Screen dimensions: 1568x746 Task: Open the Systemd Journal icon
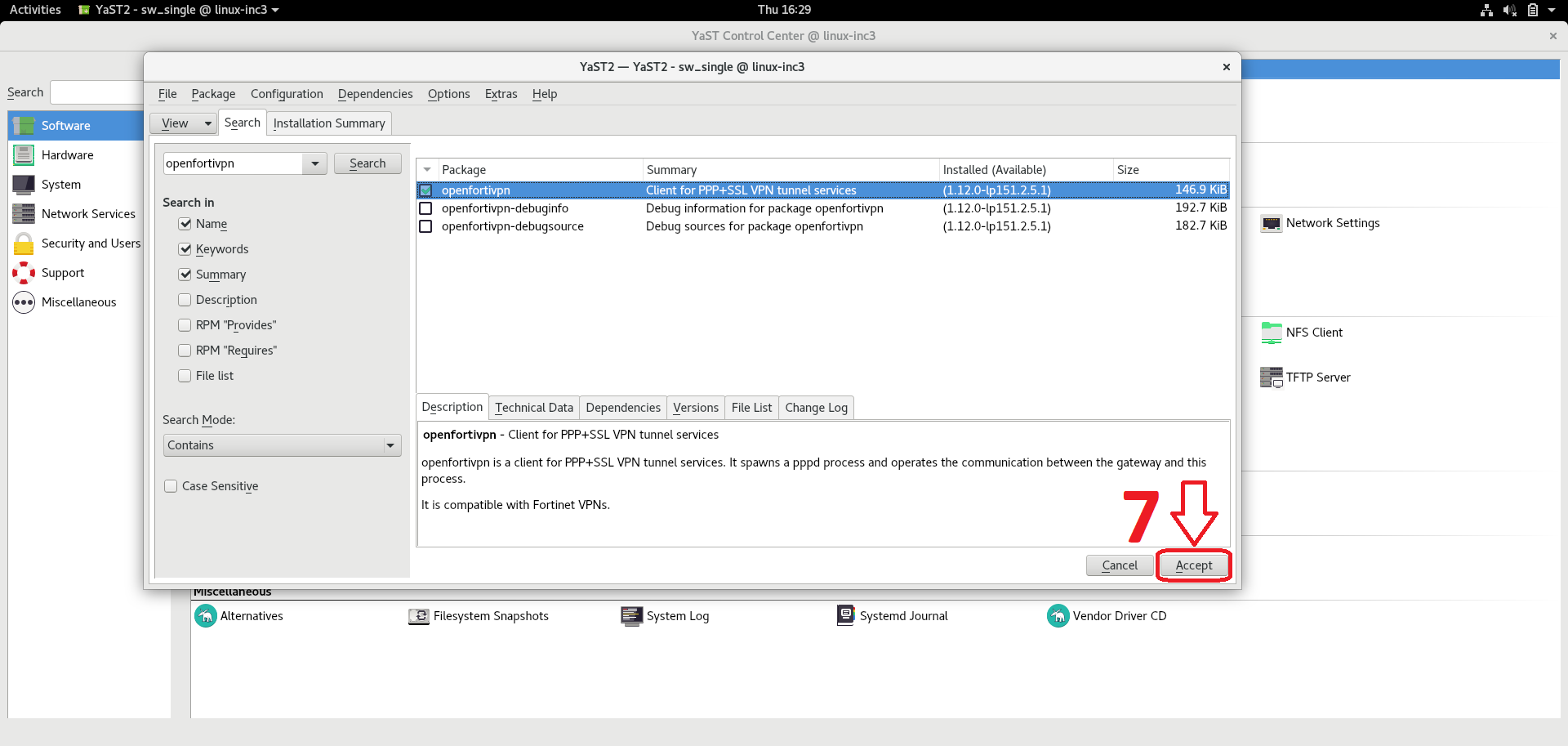click(845, 615)
